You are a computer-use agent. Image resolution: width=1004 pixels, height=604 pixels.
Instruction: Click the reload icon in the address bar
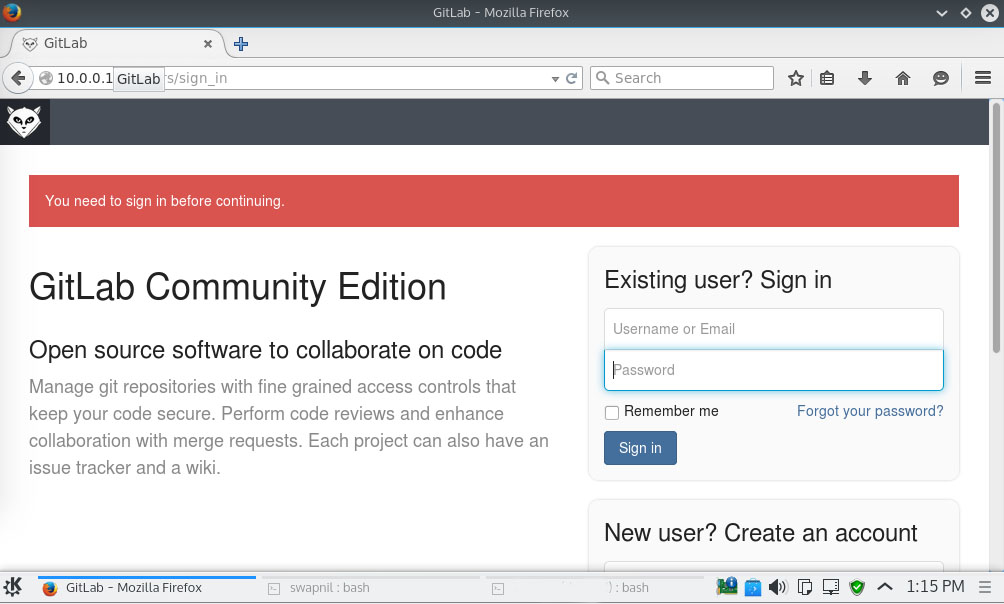[570, 78]
